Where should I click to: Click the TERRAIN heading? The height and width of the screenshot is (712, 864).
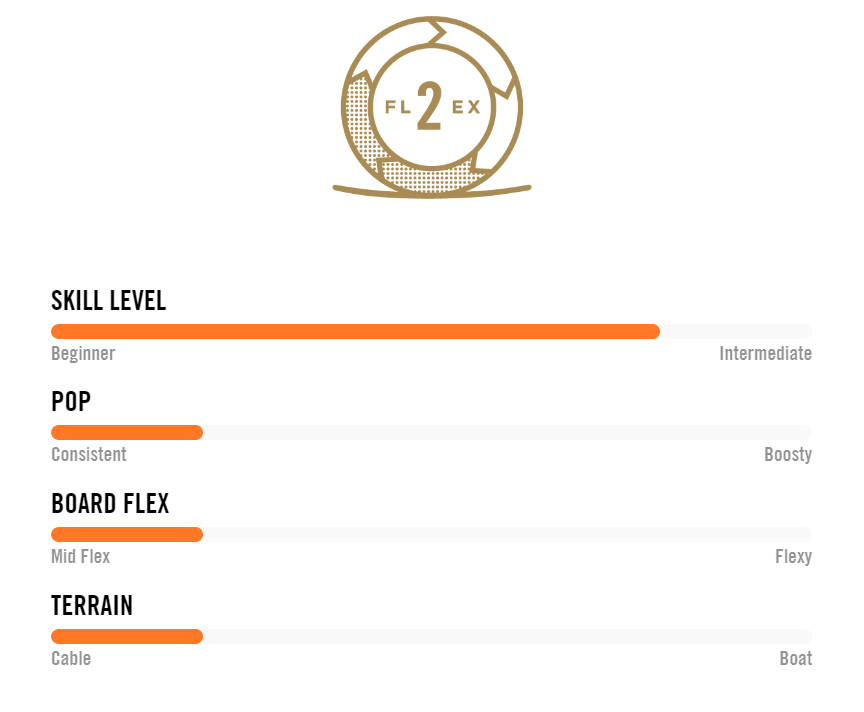click(x=92, y=606)
